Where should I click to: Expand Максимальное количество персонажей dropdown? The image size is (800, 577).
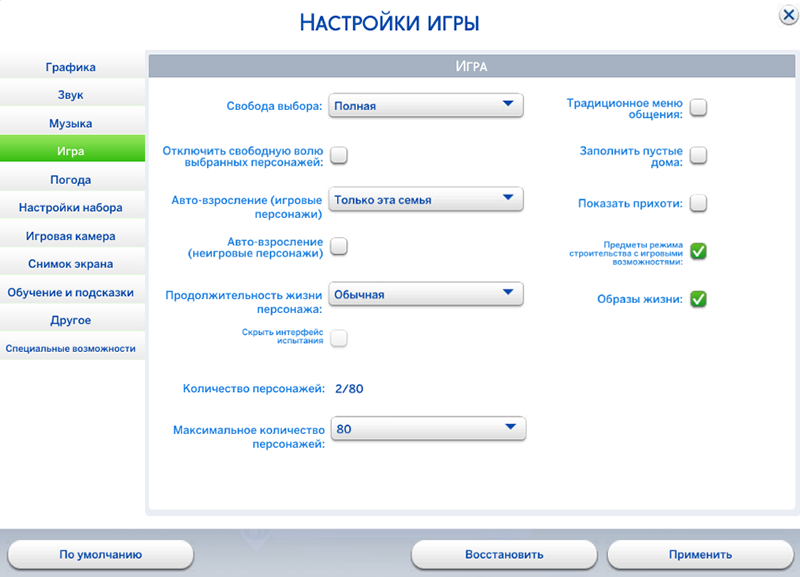coord(429,429)
